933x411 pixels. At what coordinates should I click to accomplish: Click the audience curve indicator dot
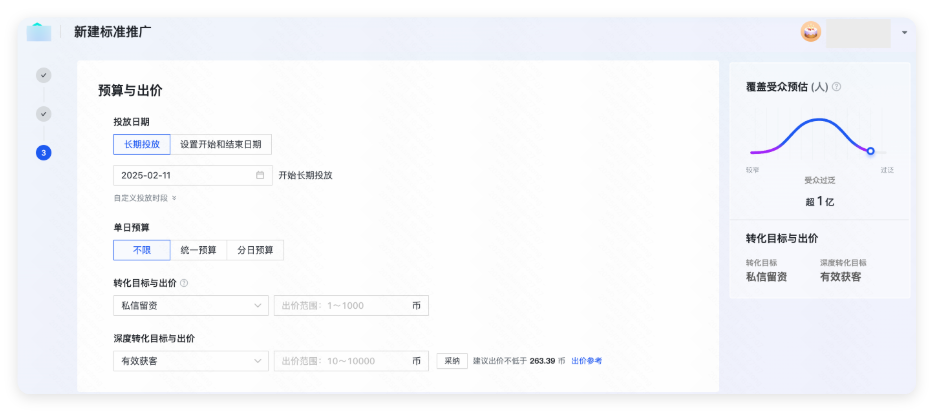click(x=871, y=151)
